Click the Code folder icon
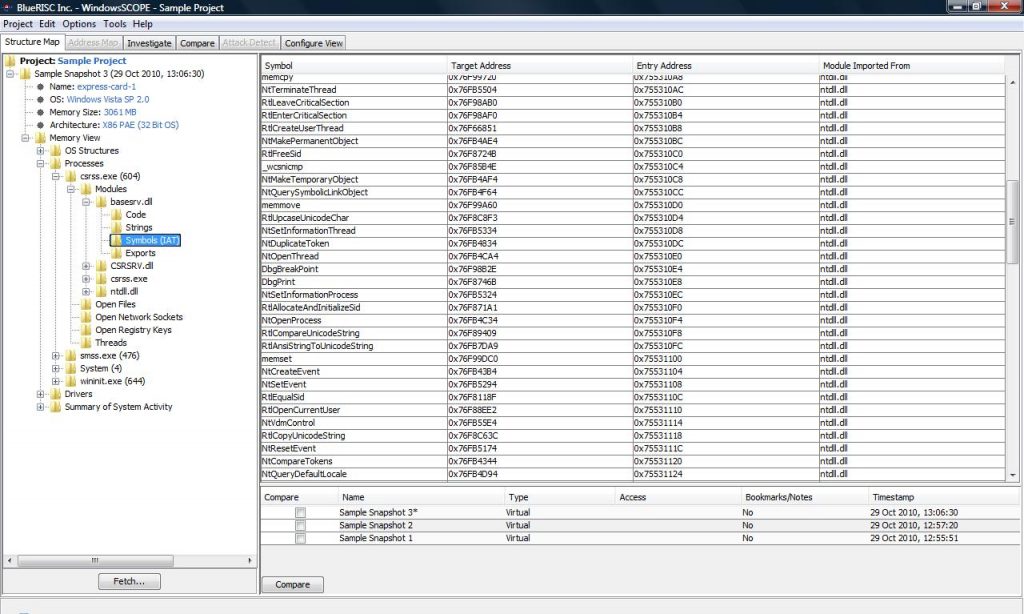Screen dimensions: 1024x614 (117, 215)
